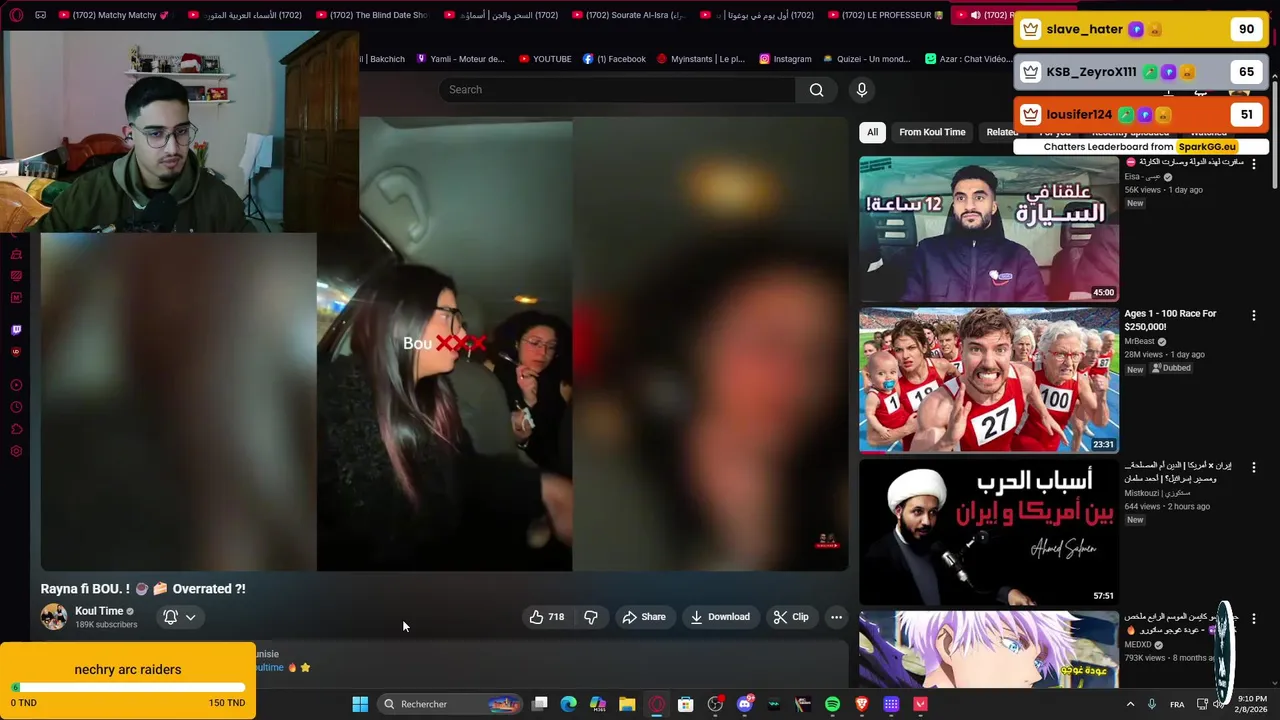Open Opera GX sidebar player icon
This screenshot has height=720, width=1280.
(x=16, y=385)
